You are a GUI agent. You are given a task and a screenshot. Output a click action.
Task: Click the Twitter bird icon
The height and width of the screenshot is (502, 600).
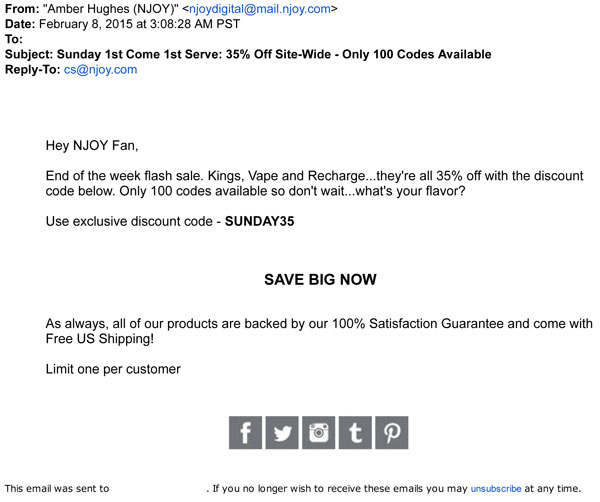pyautogui.click(x=283, y=432)
